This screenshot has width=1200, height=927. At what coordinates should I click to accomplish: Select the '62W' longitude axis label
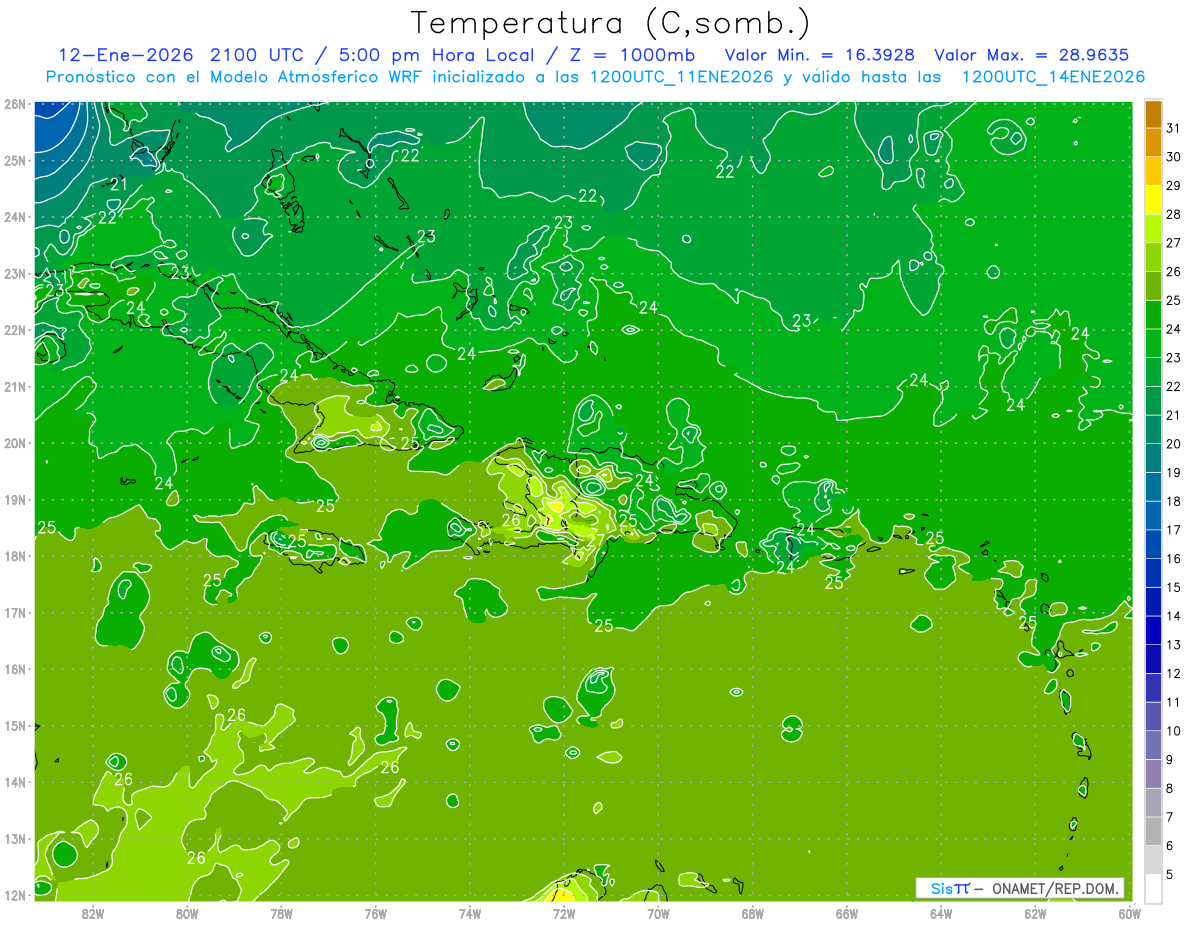point(1035,914)
